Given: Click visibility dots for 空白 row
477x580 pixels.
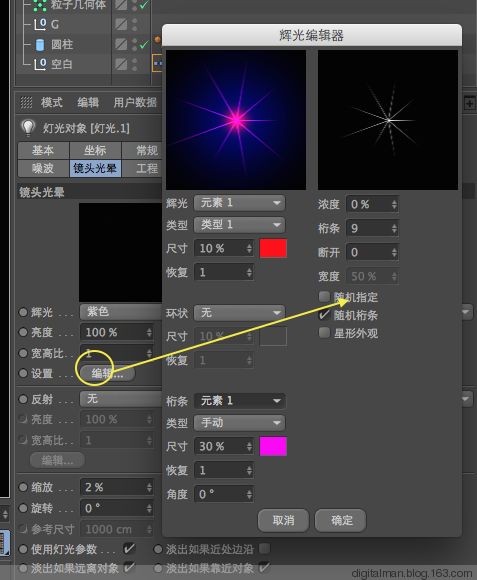Looking at the screenshot, I should point(134,64).
